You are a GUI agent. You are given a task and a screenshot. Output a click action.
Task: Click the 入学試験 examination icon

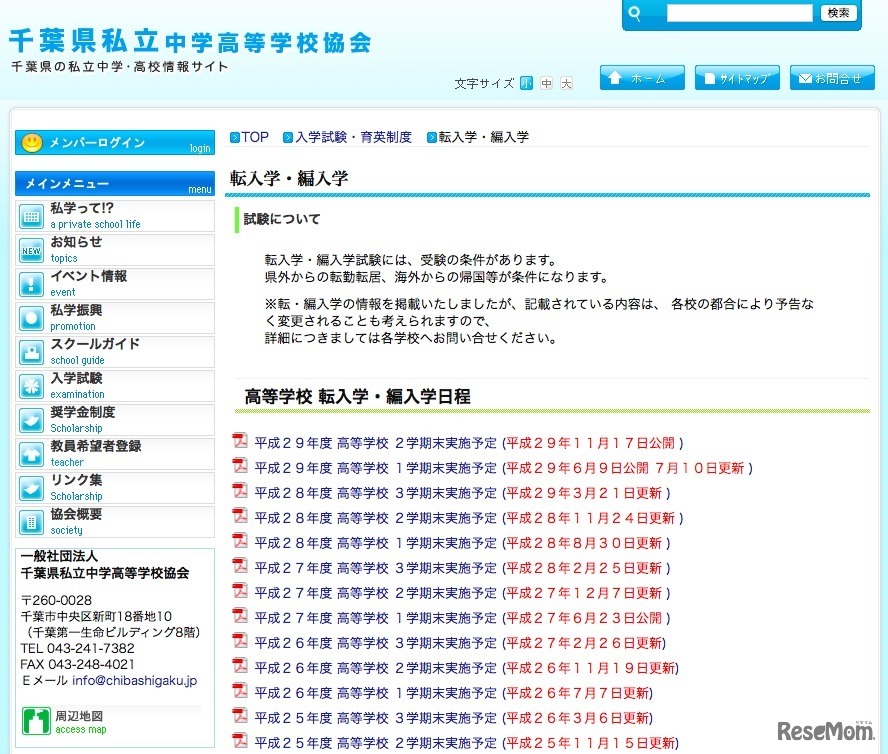32,385
